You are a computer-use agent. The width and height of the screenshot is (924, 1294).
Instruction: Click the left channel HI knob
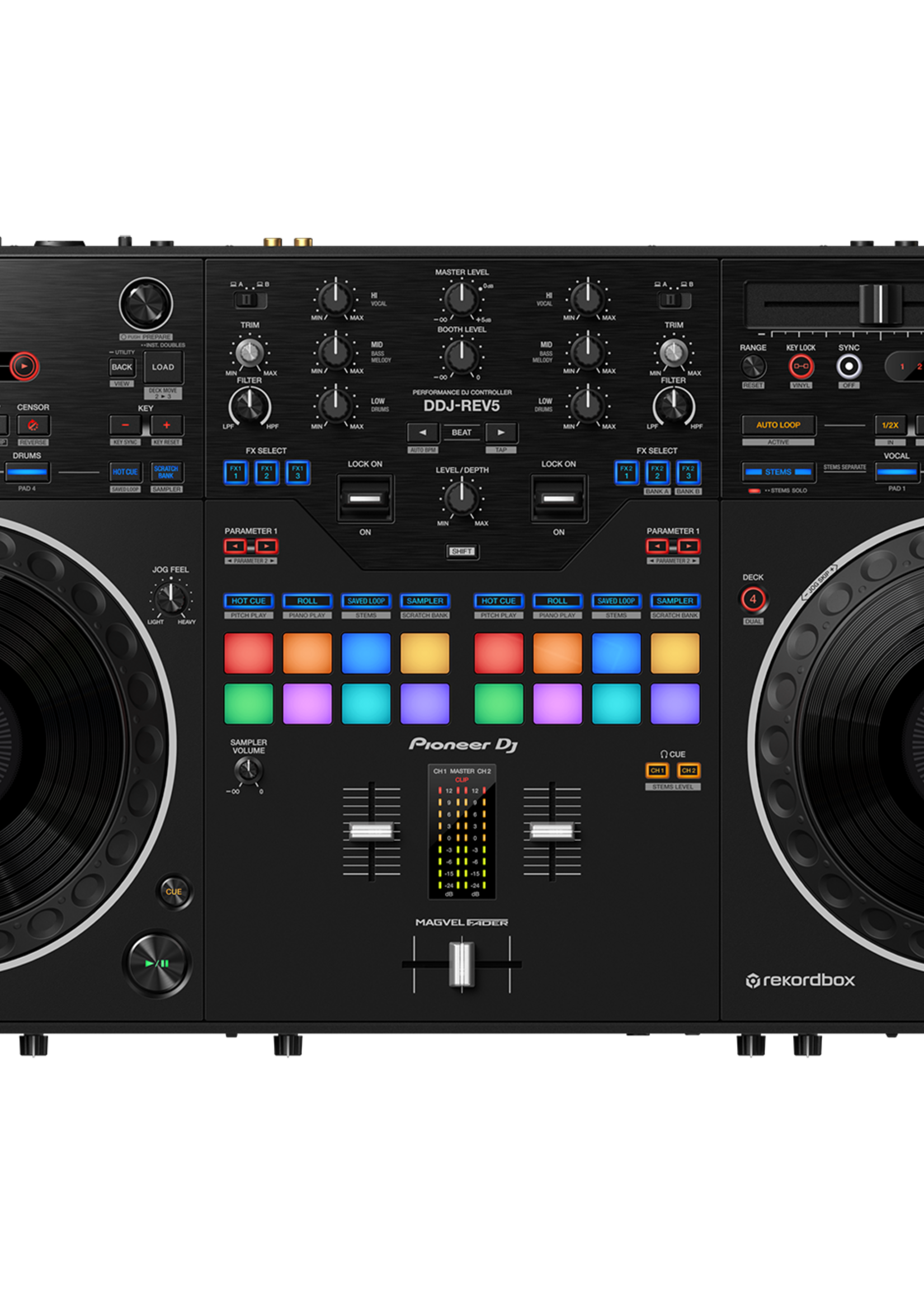coord(335,299)
